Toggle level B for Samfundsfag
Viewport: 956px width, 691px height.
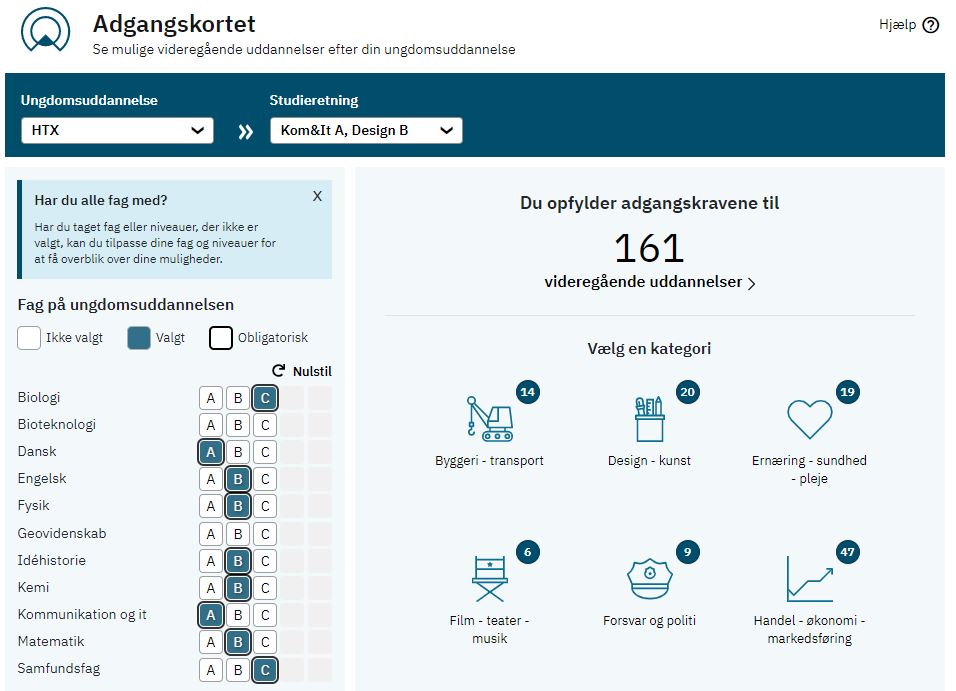coord(238,670)
